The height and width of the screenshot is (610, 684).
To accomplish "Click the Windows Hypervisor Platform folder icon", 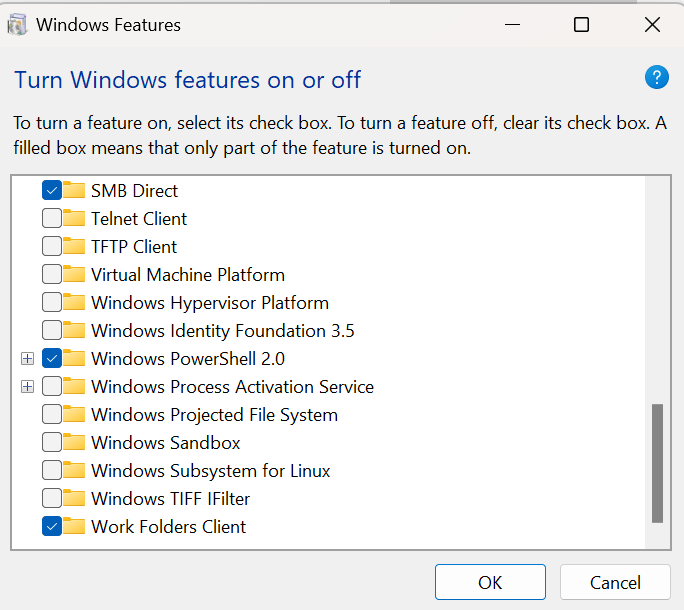I will [74, 302].
